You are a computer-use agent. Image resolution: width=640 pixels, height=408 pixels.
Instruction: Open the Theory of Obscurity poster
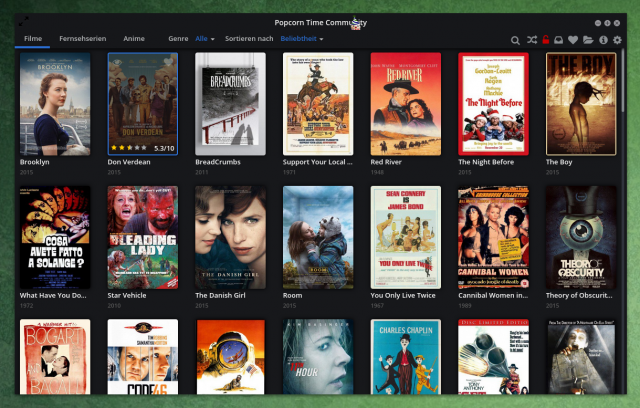point(581,237)
